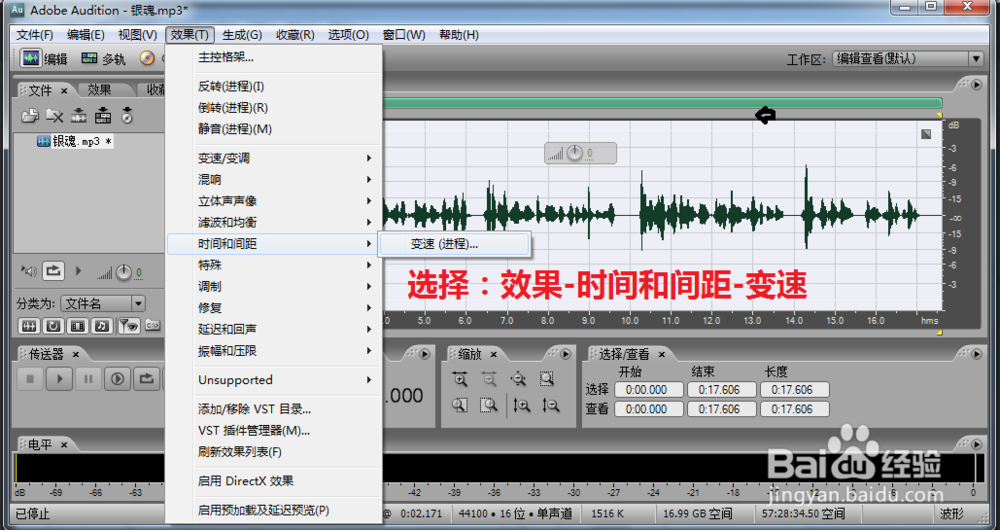This screenshot has height=530, width=1000.
Task: Click the file preview play arrow
Action: (78, 271)
